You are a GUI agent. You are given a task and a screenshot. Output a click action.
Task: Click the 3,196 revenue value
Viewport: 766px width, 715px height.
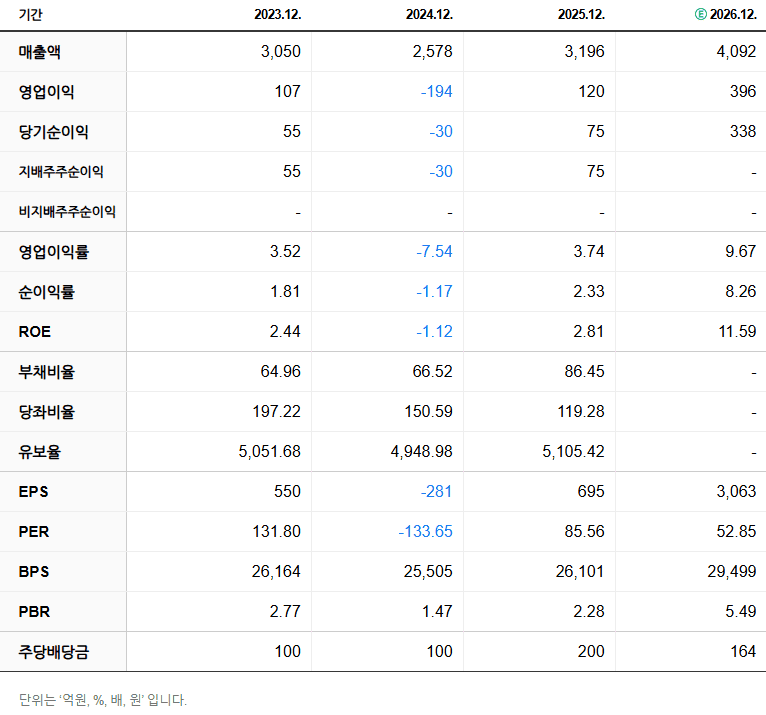click(585, 51)
